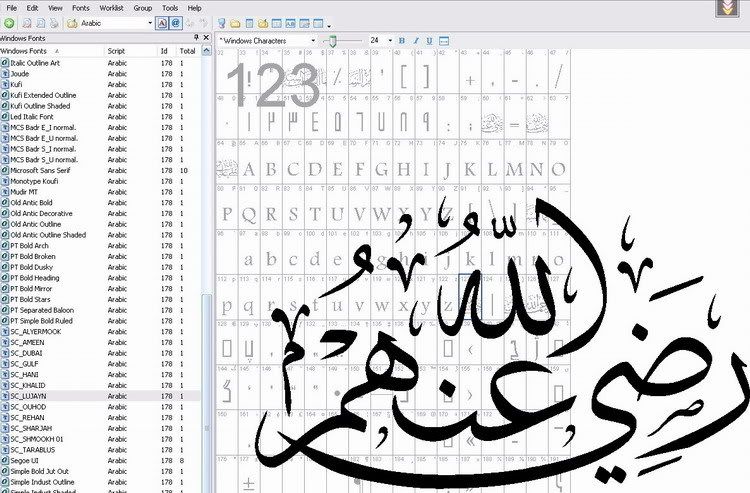Select the Old Antic Decorative font
The height and width of the screenshot is (493, 750).
(x=100, y=213)
